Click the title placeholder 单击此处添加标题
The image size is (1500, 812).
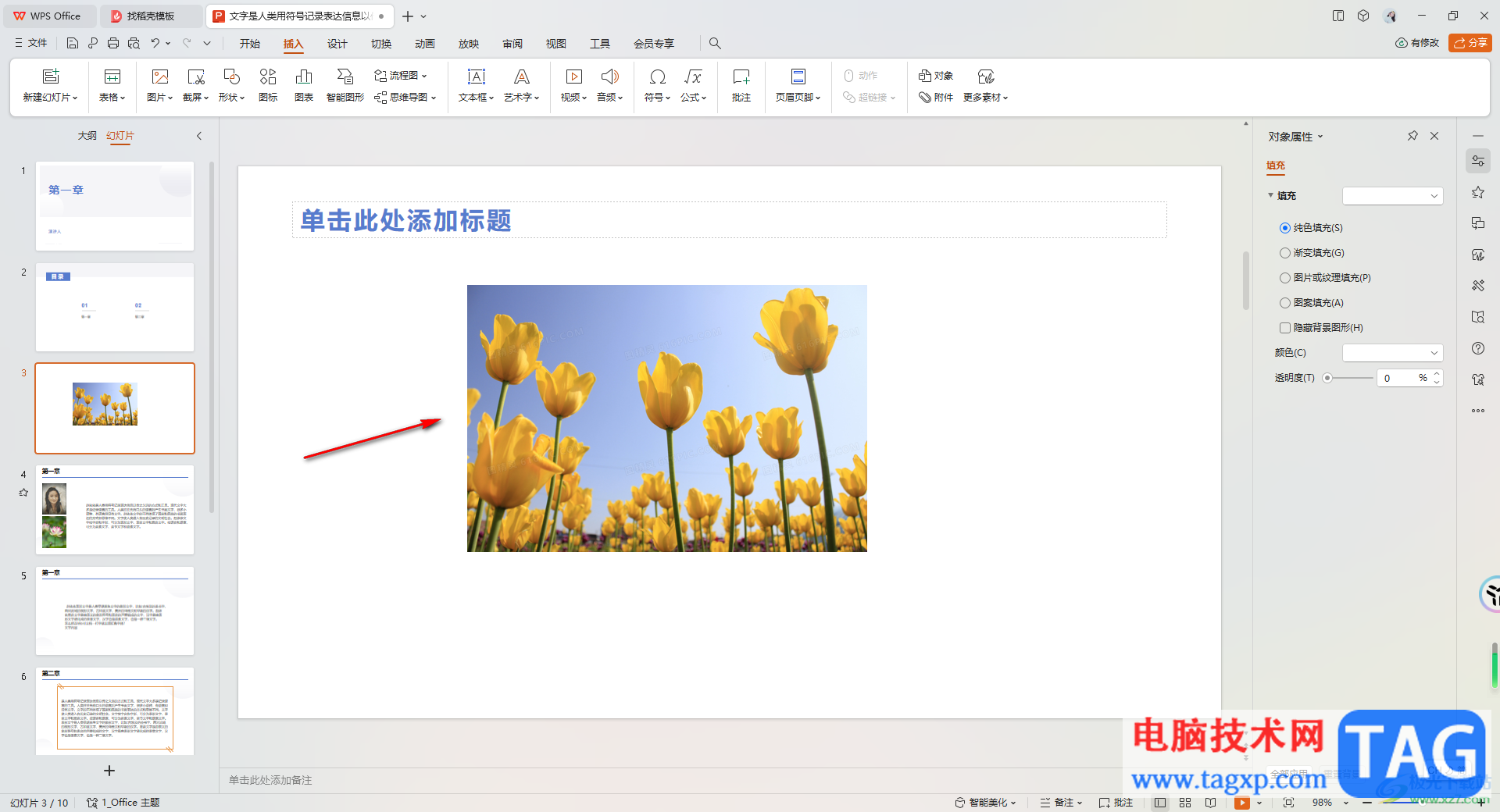pyautogui.click(x=729, y=220)
